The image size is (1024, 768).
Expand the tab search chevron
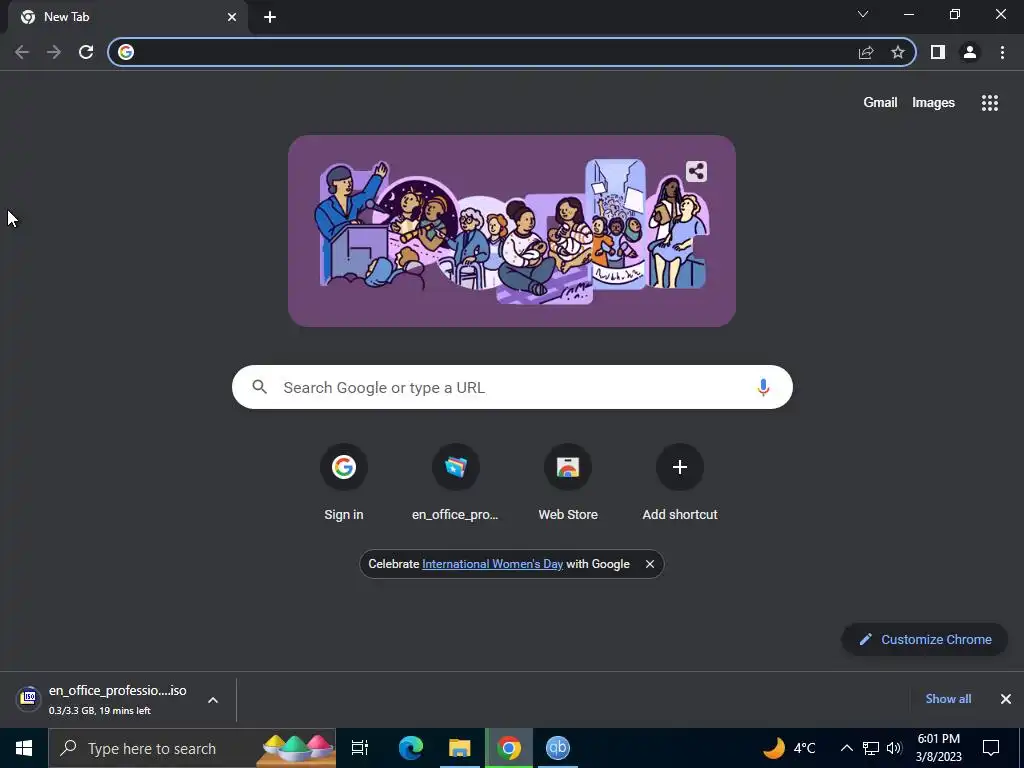point(863,14)
